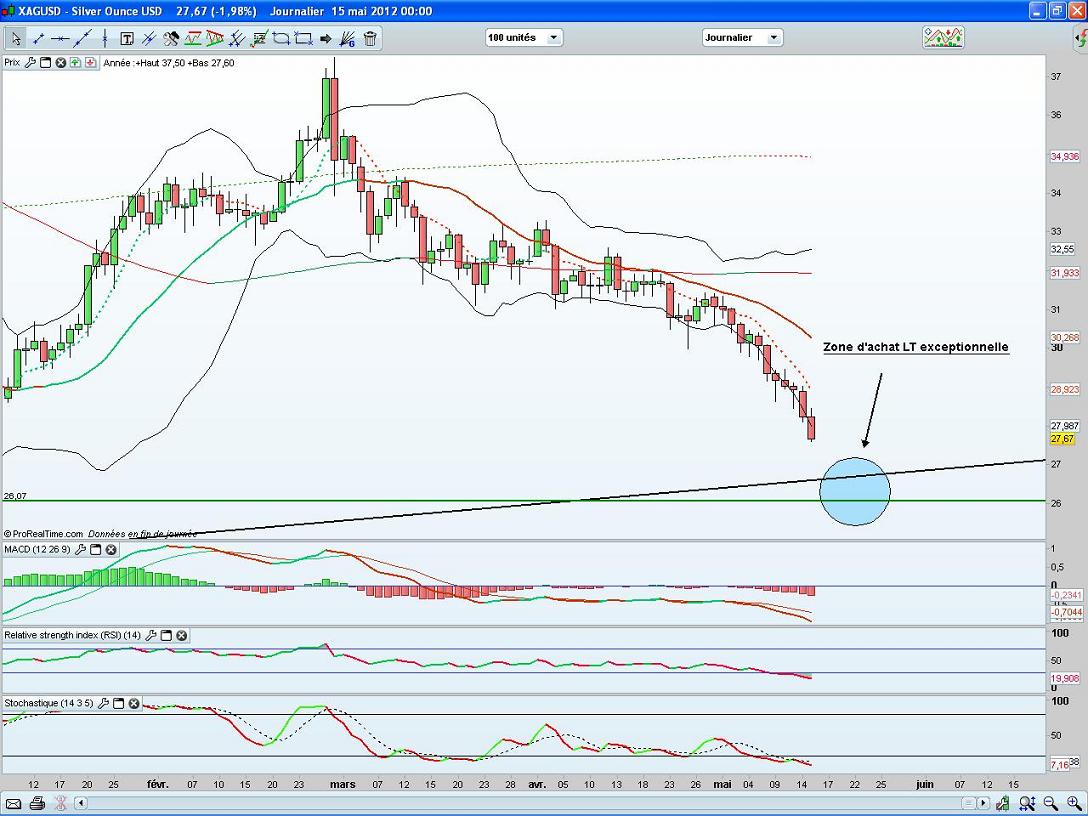
Task: Select the rectangle drawing tool
Action: (303, 39)
